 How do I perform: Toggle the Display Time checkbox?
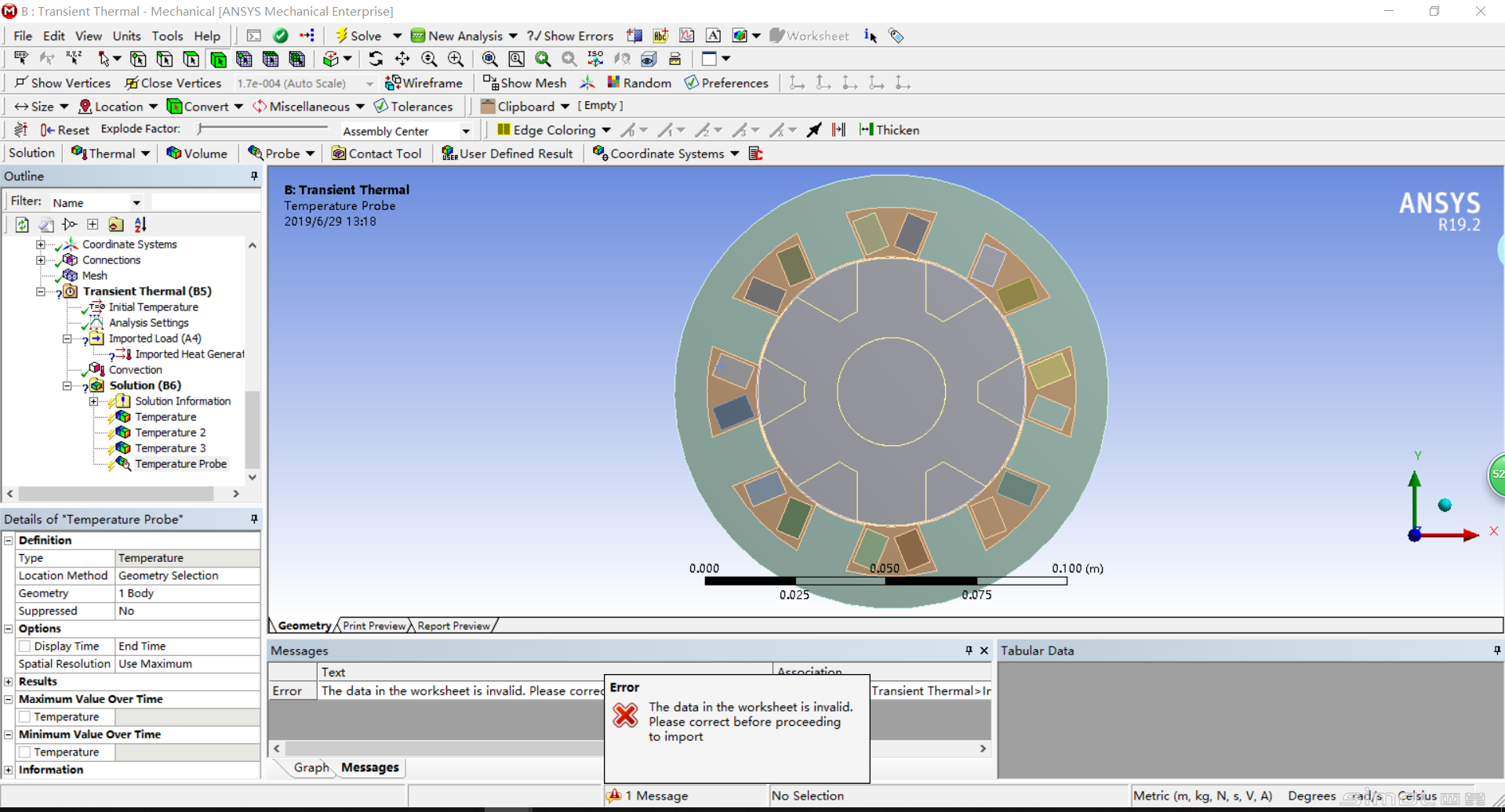click(x=24, y=647)
